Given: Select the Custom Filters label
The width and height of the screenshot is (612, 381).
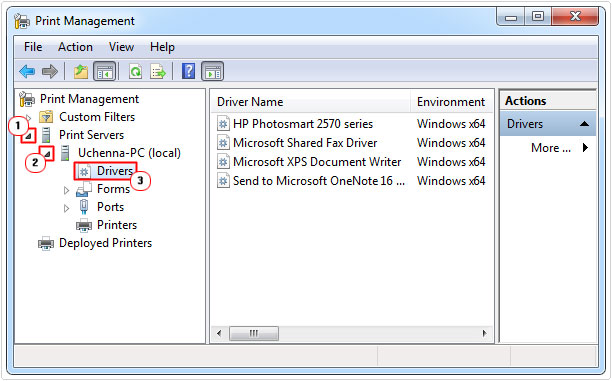Looking at the screenshot, I should click(x=97, y=117).
